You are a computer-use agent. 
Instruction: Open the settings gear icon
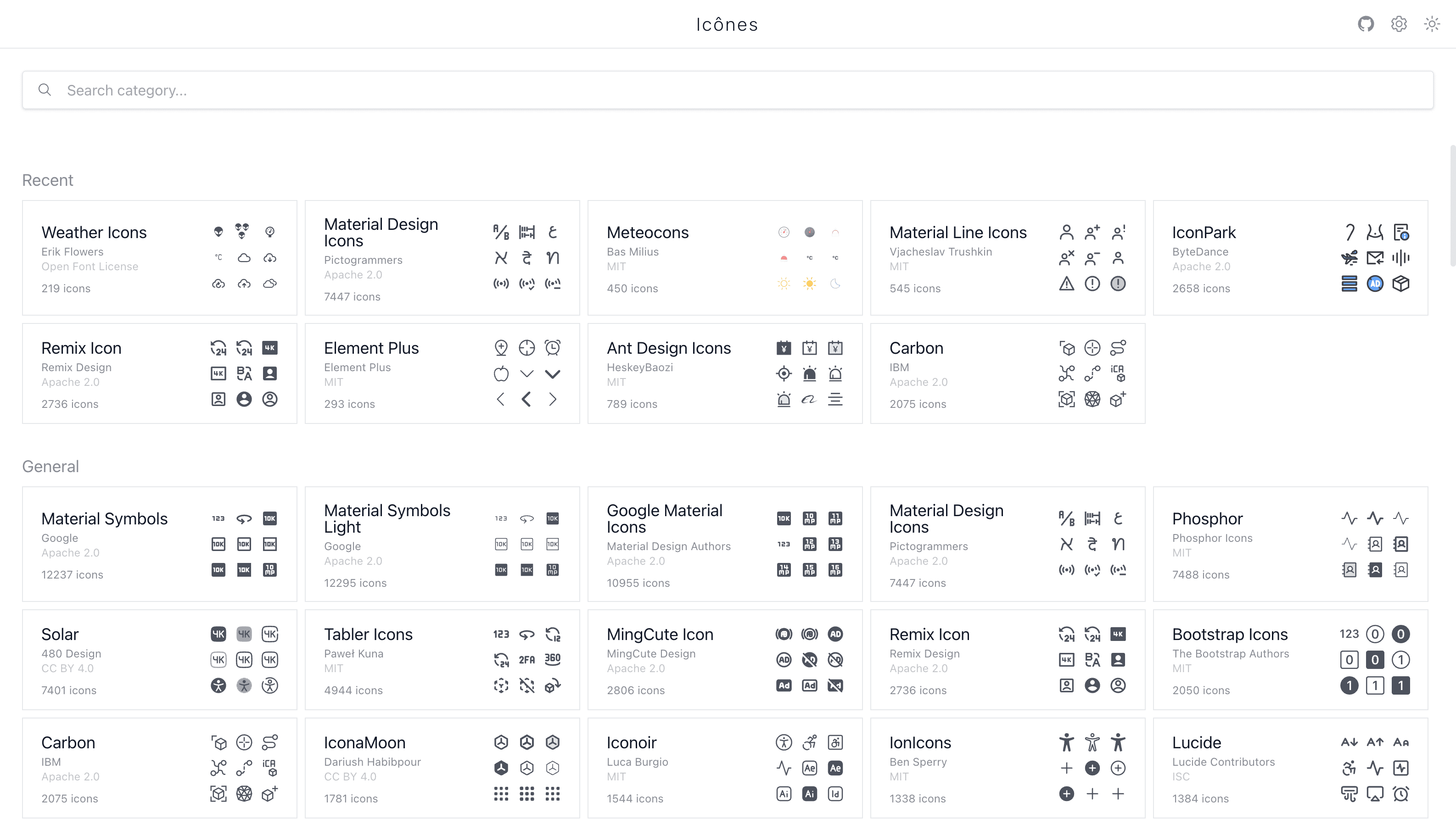(1399, 24)
